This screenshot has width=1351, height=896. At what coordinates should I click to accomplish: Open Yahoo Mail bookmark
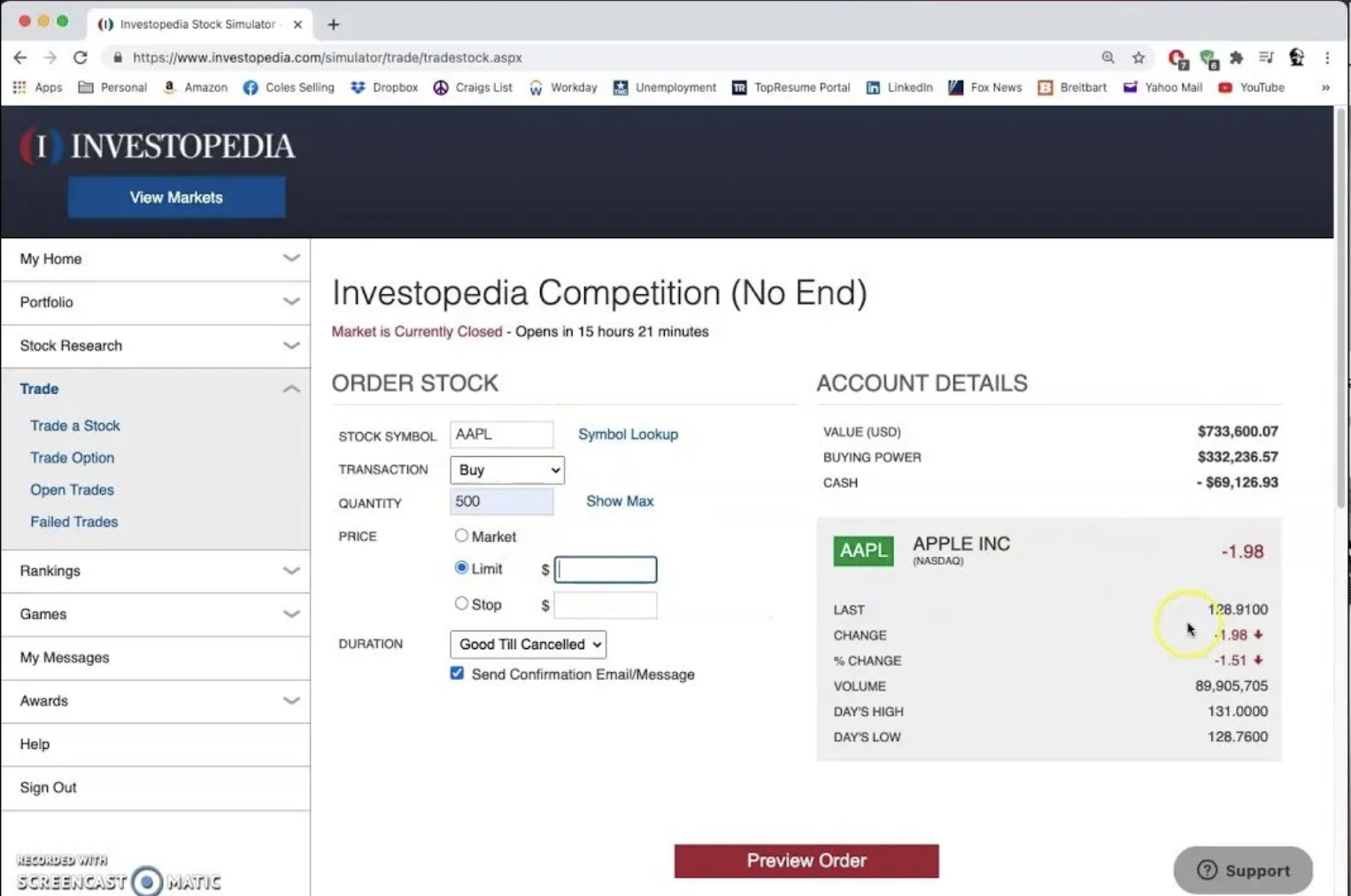click(1162, 88)
